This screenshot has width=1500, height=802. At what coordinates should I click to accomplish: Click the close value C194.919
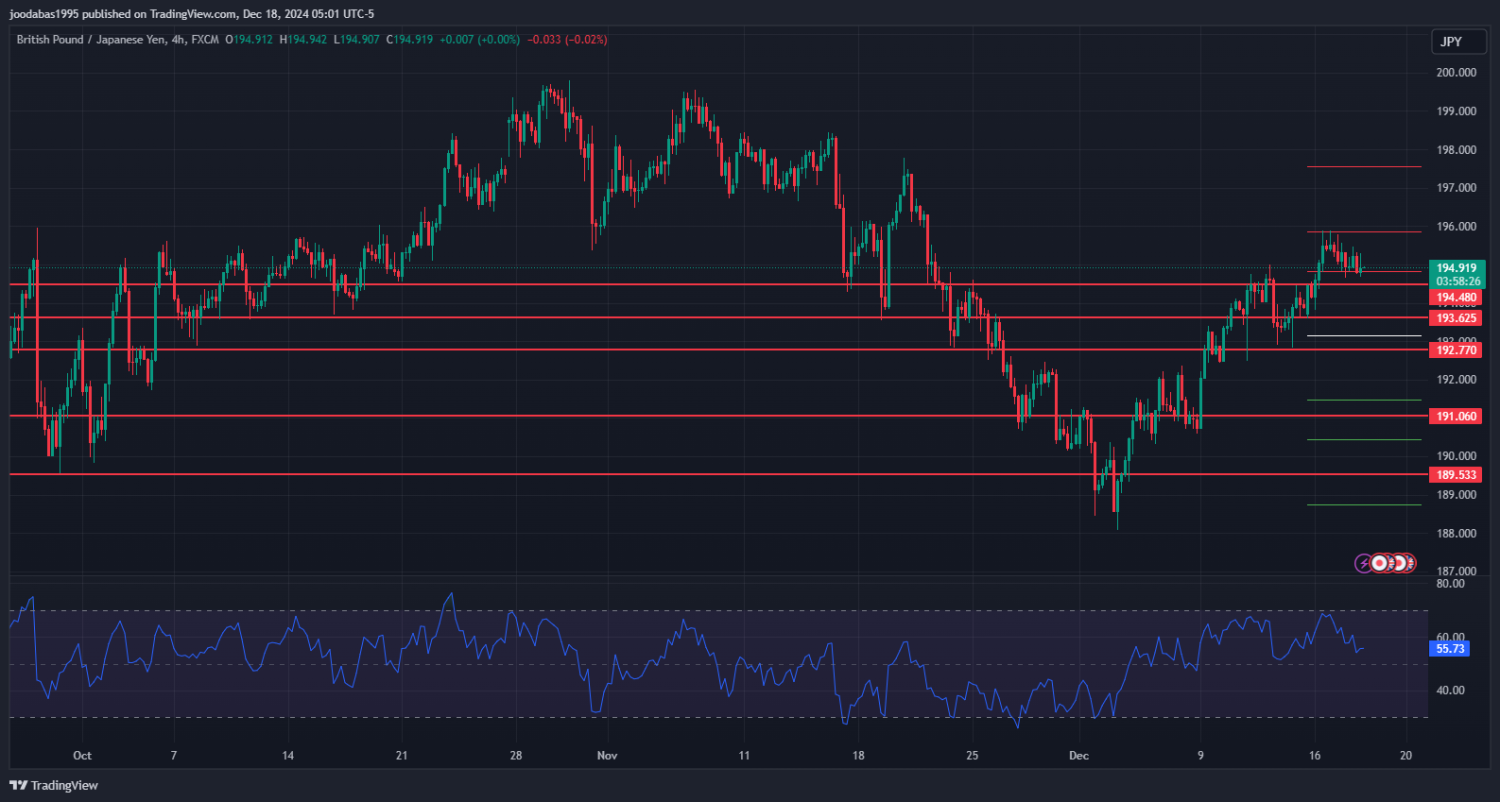[409, 40]
